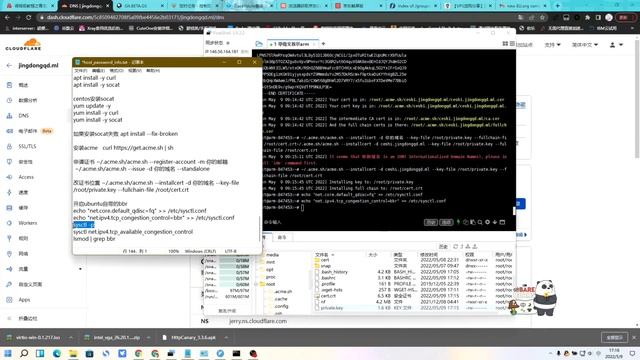Click Show all button in downloads bar

tap(614, 338)
